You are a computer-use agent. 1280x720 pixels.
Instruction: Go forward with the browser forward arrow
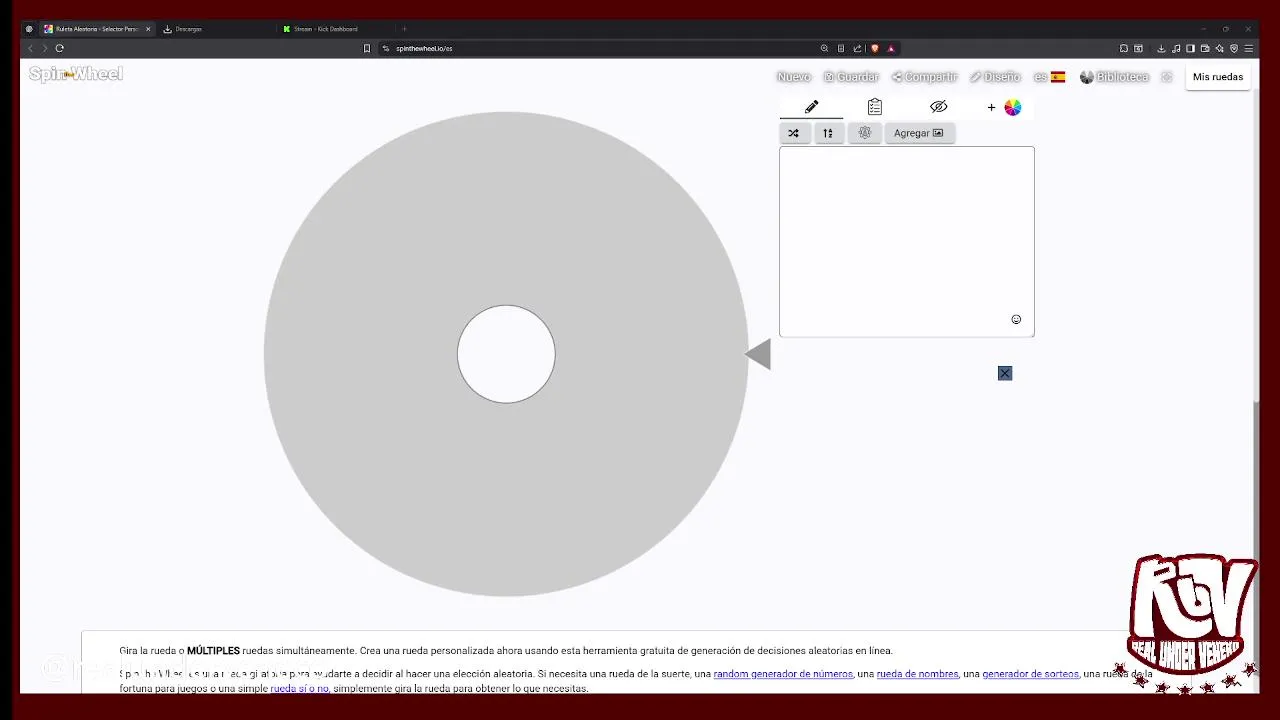[x=44, y=48]
